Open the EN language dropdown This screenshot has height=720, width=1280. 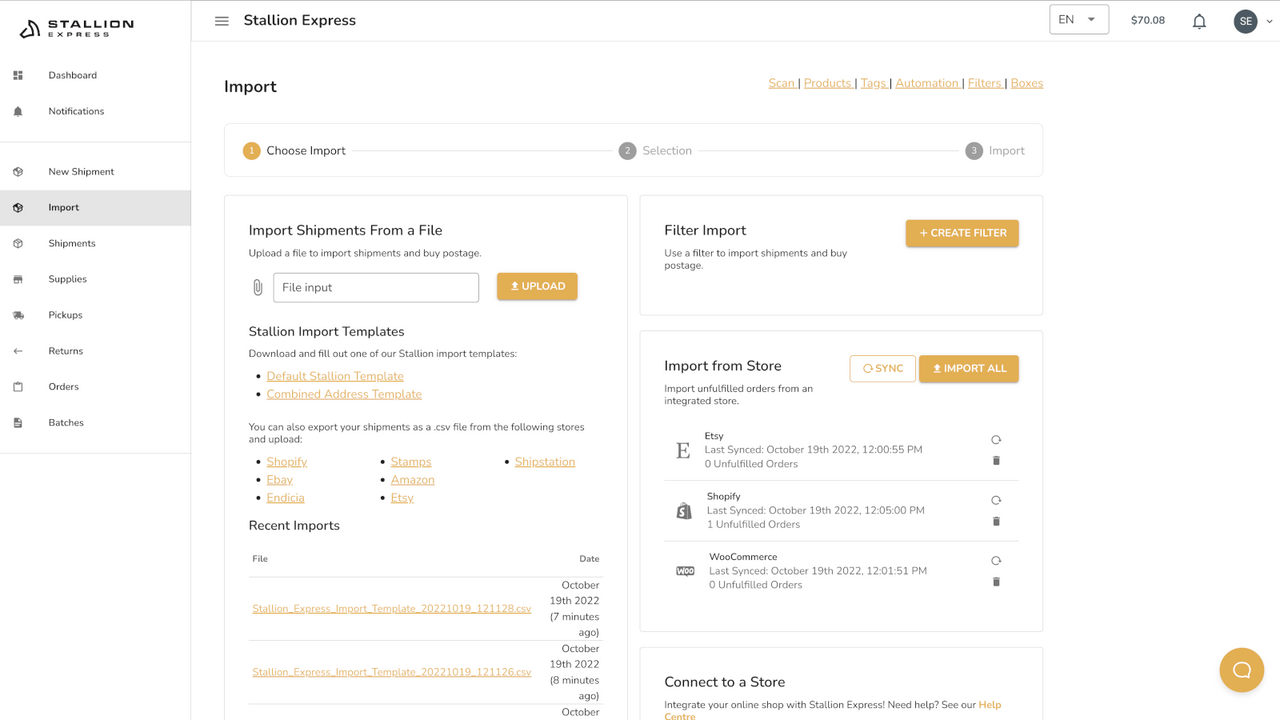1078,18
